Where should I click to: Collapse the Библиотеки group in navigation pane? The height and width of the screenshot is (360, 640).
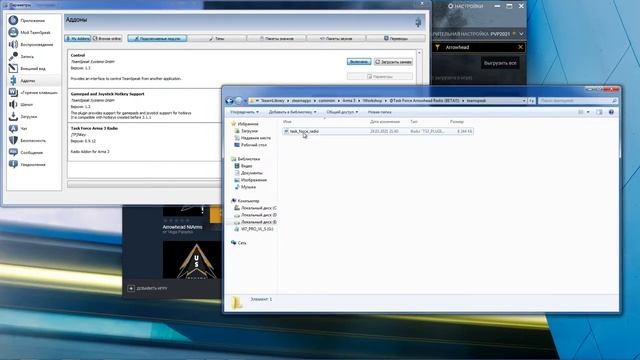point(245,159)
